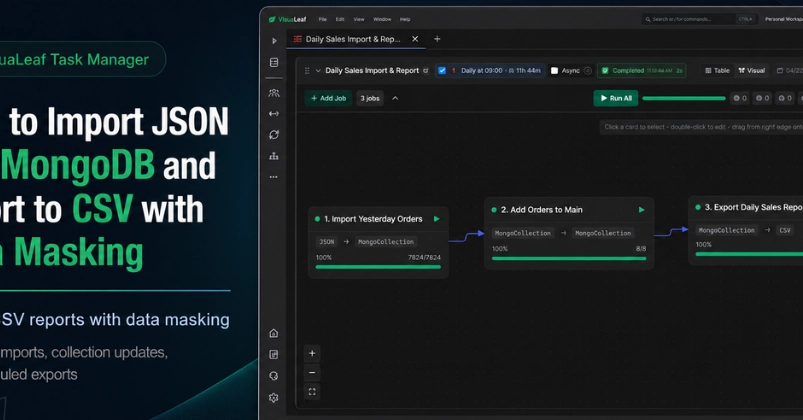Collapse the Daily Sales Import & Report chevron

click(x=318, y=71)
